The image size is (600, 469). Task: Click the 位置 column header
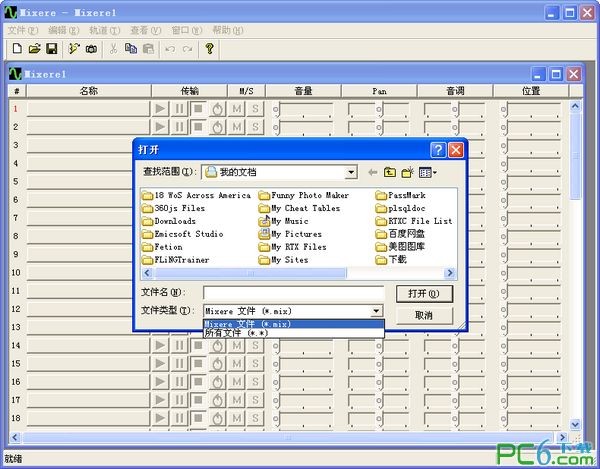pyautogui.click(x=531, y=91)
